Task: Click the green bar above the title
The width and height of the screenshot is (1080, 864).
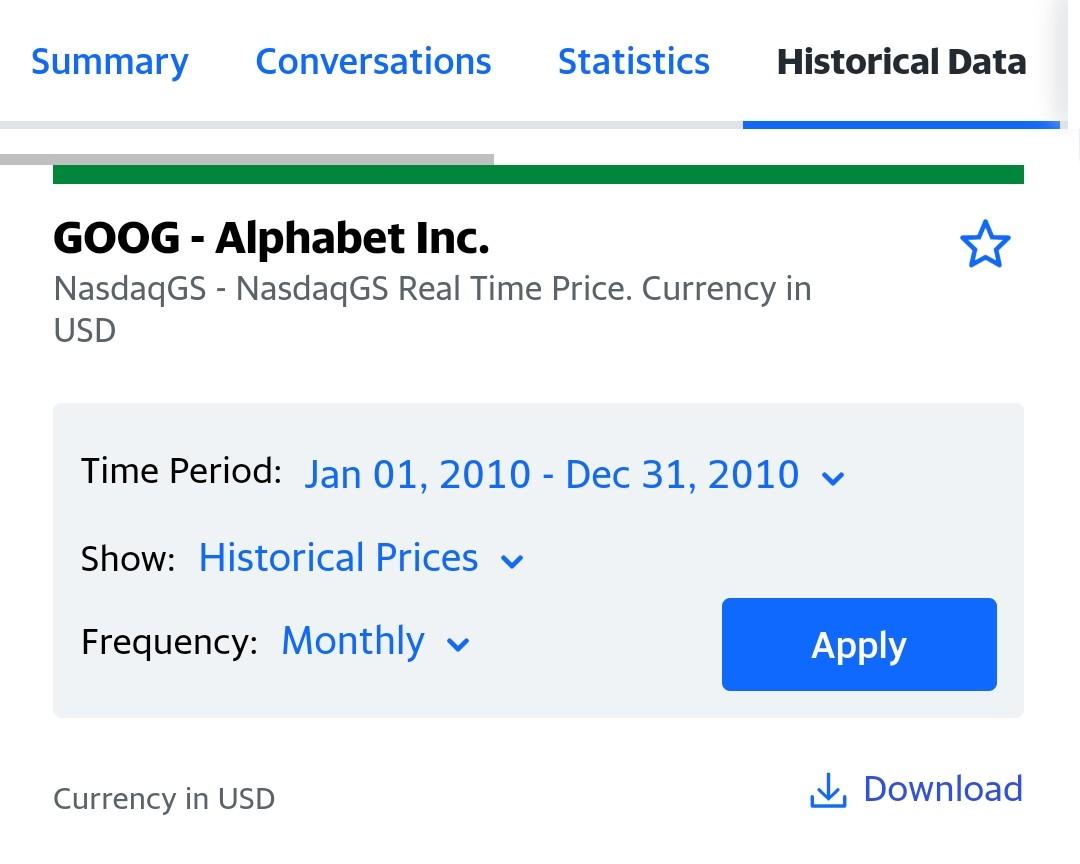Action: 538,175
